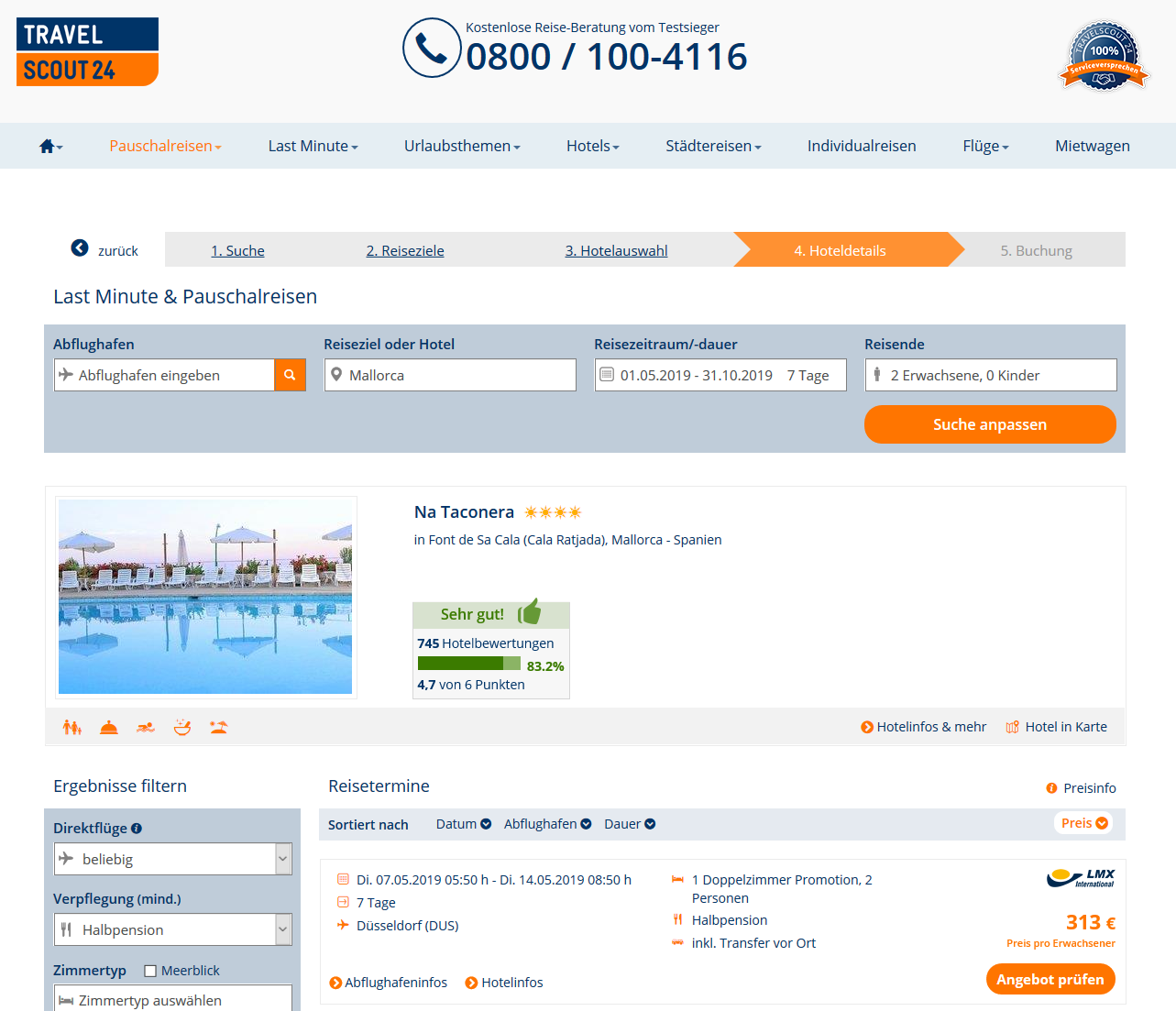
Task: Click the Reiseziel field containing Mallorca
Action: 450,375
